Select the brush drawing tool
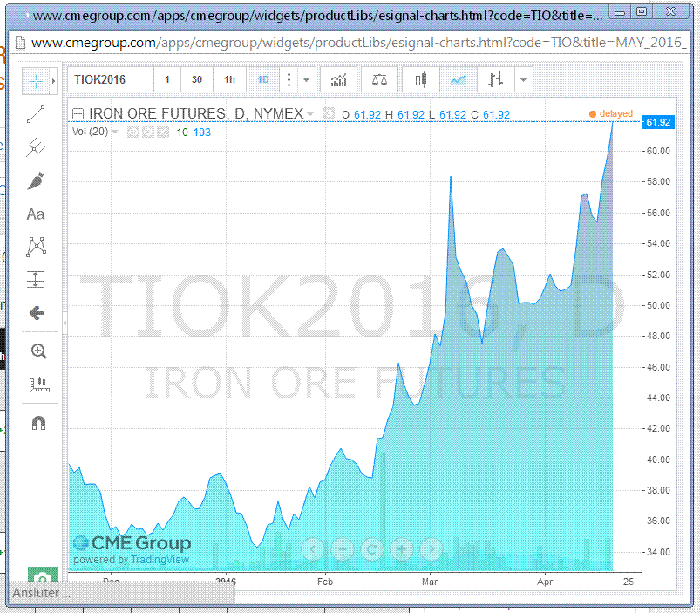Screen dimensions: 700x613 pyautogui.click(x=36, y=181)
